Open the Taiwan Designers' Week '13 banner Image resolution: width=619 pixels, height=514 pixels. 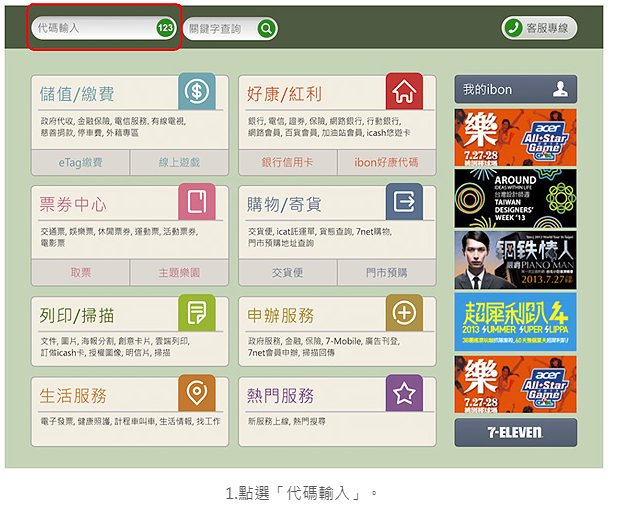point(516,199)
